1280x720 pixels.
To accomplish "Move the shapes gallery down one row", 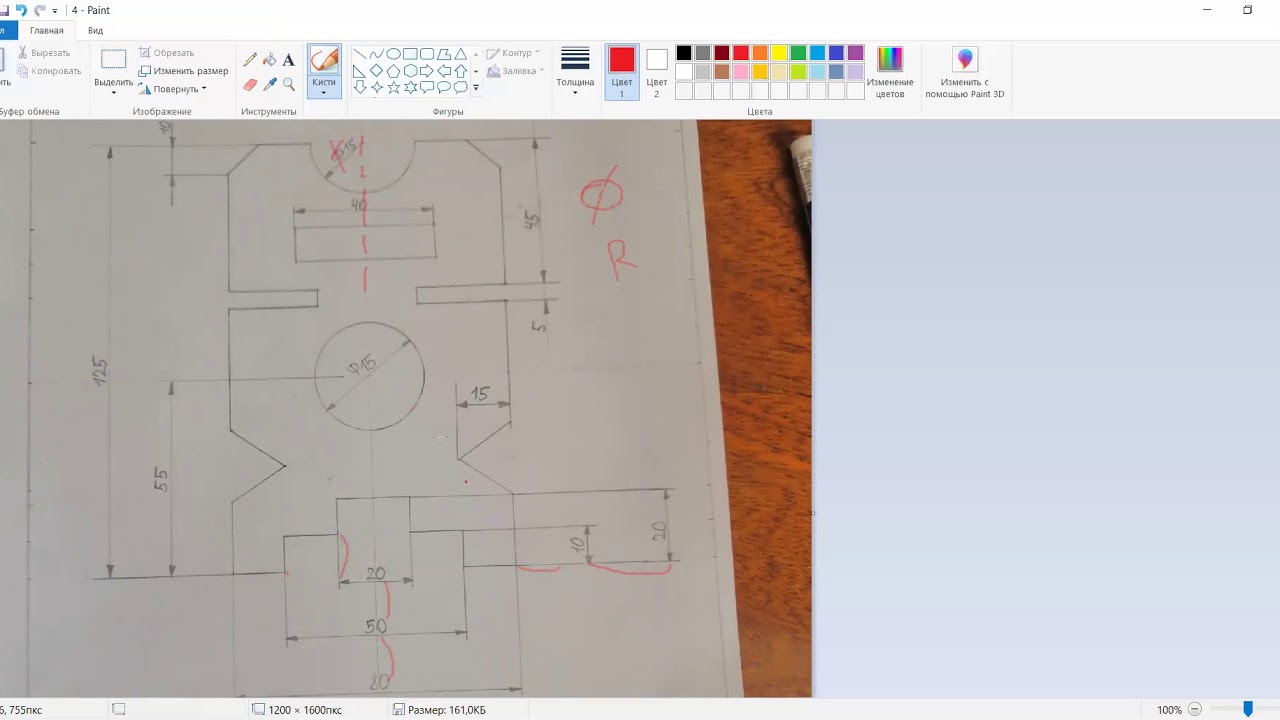I will (x=475, y=71).
